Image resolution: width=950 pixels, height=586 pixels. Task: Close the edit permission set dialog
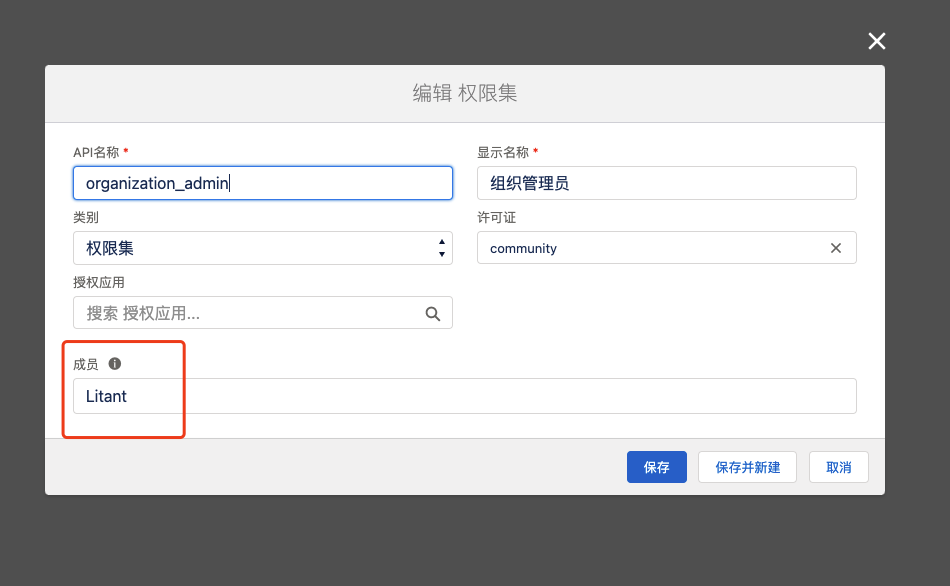click(x=876, y=41)
